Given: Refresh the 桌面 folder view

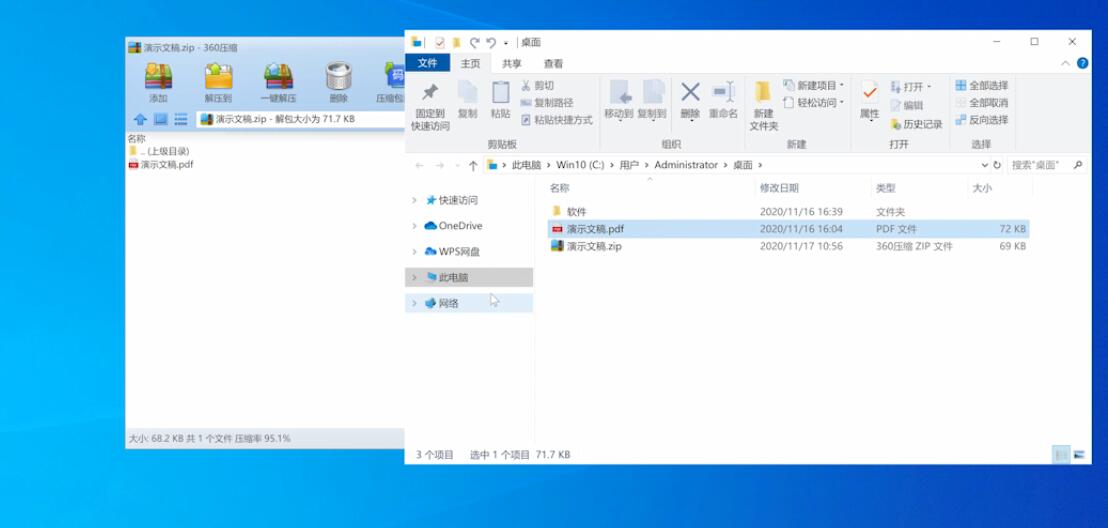Looking at the screenshot, I should [997, 165].
